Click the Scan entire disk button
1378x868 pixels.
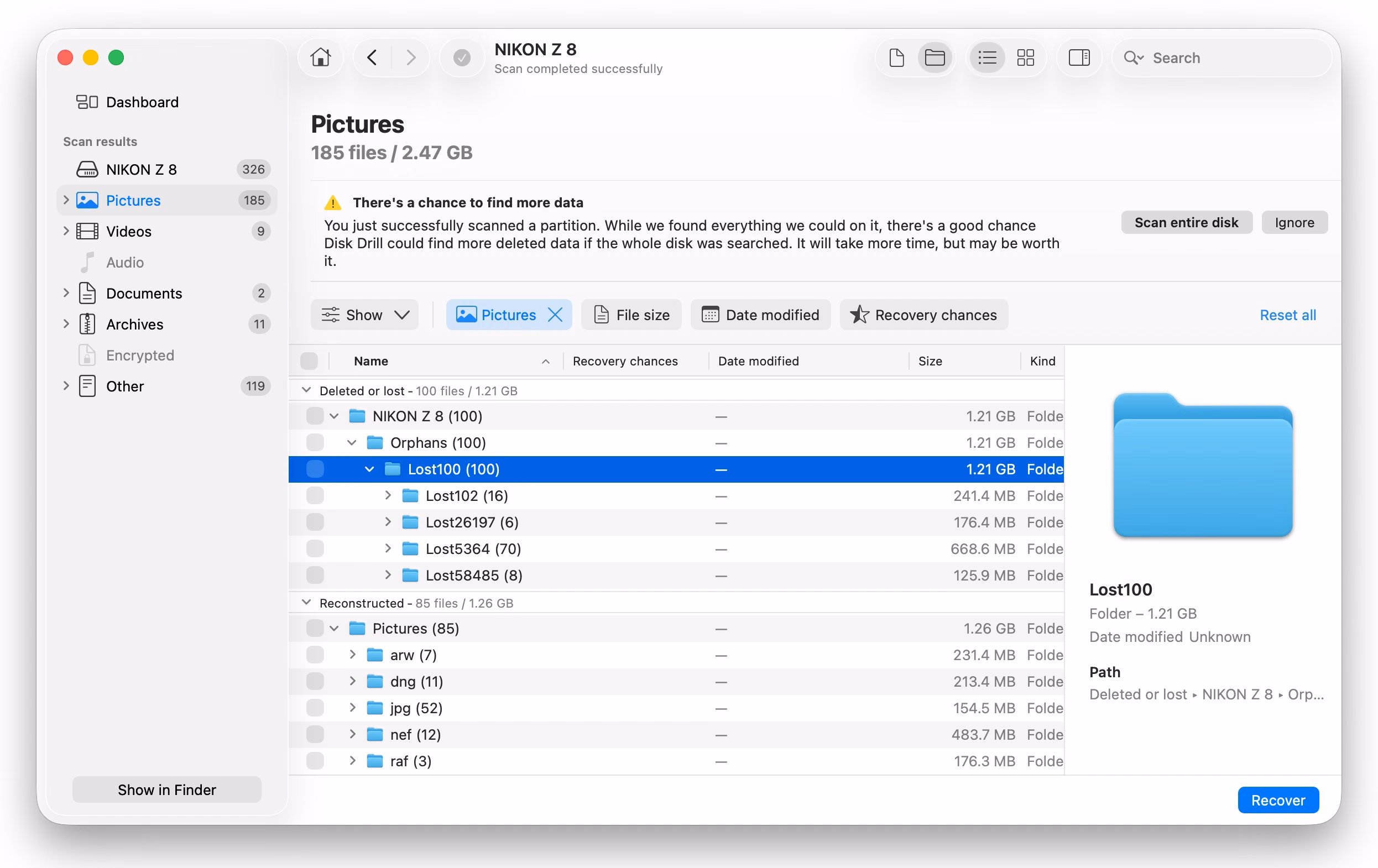click(x=1186, y=222)
